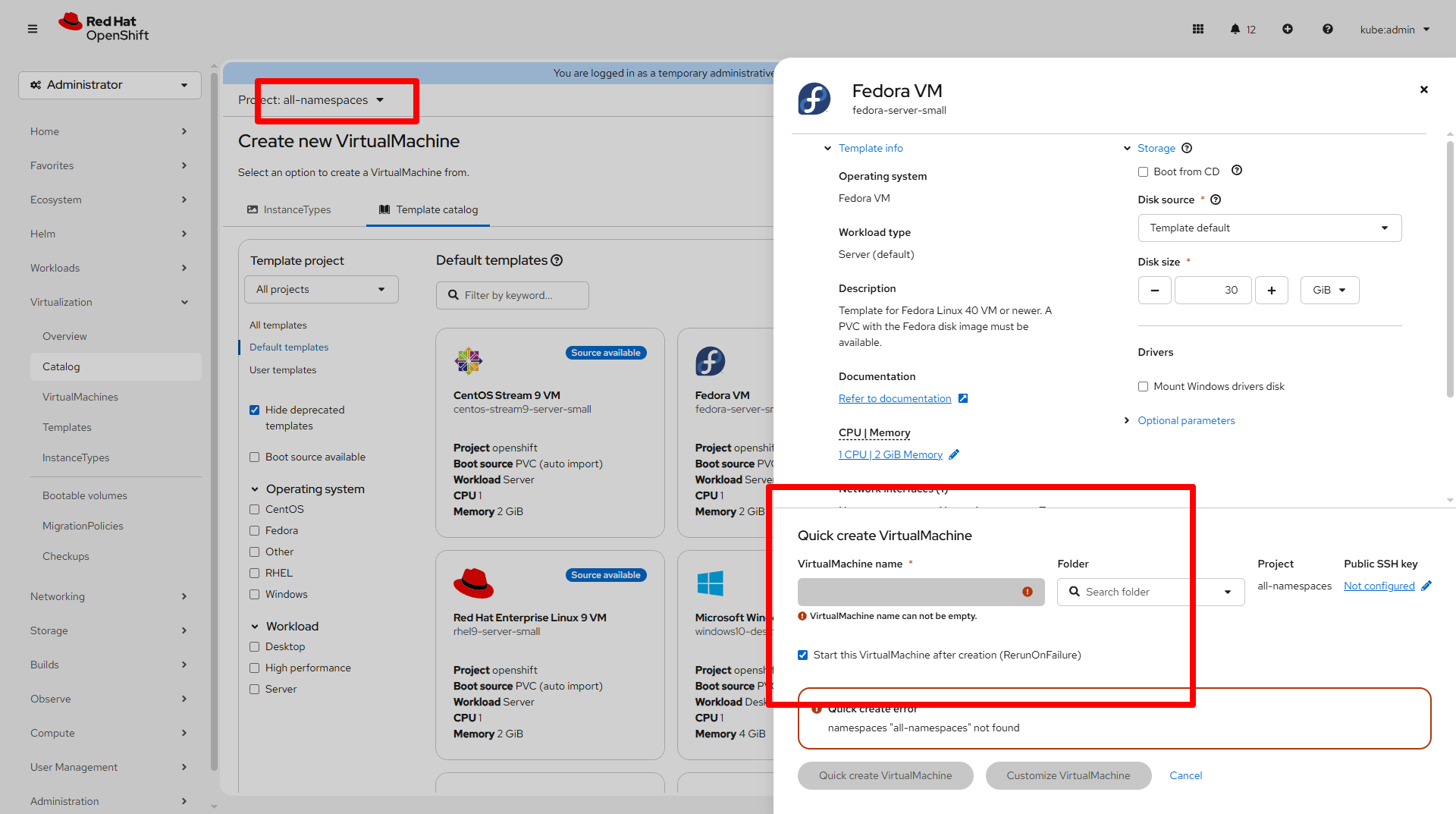Open the Administrator perspective switcher
The width and height of the screenshot is (1456, 814).
110,85
